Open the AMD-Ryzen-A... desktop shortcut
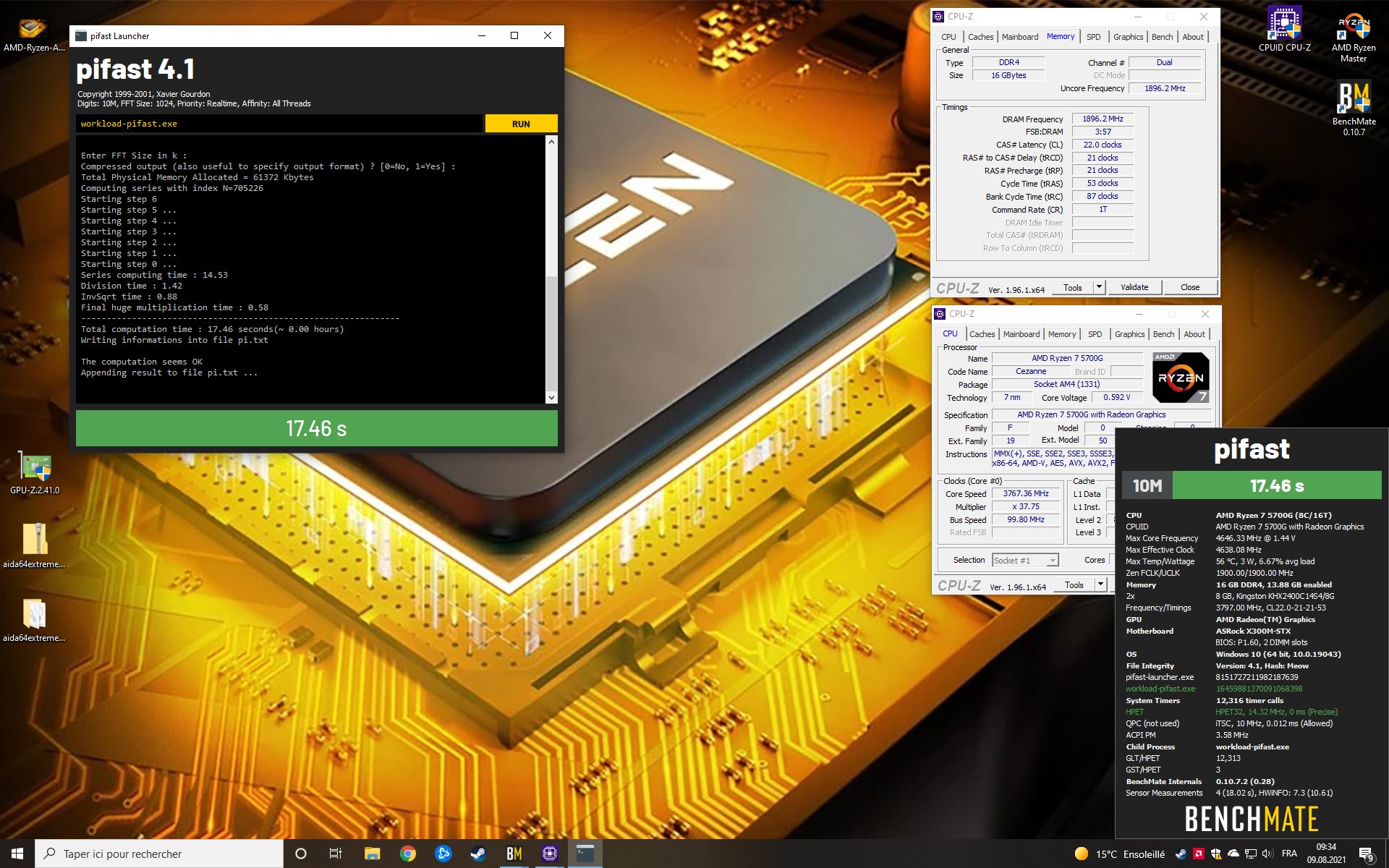The width and height of the screenshot is (1389, 868). click(x=33, y=35)
